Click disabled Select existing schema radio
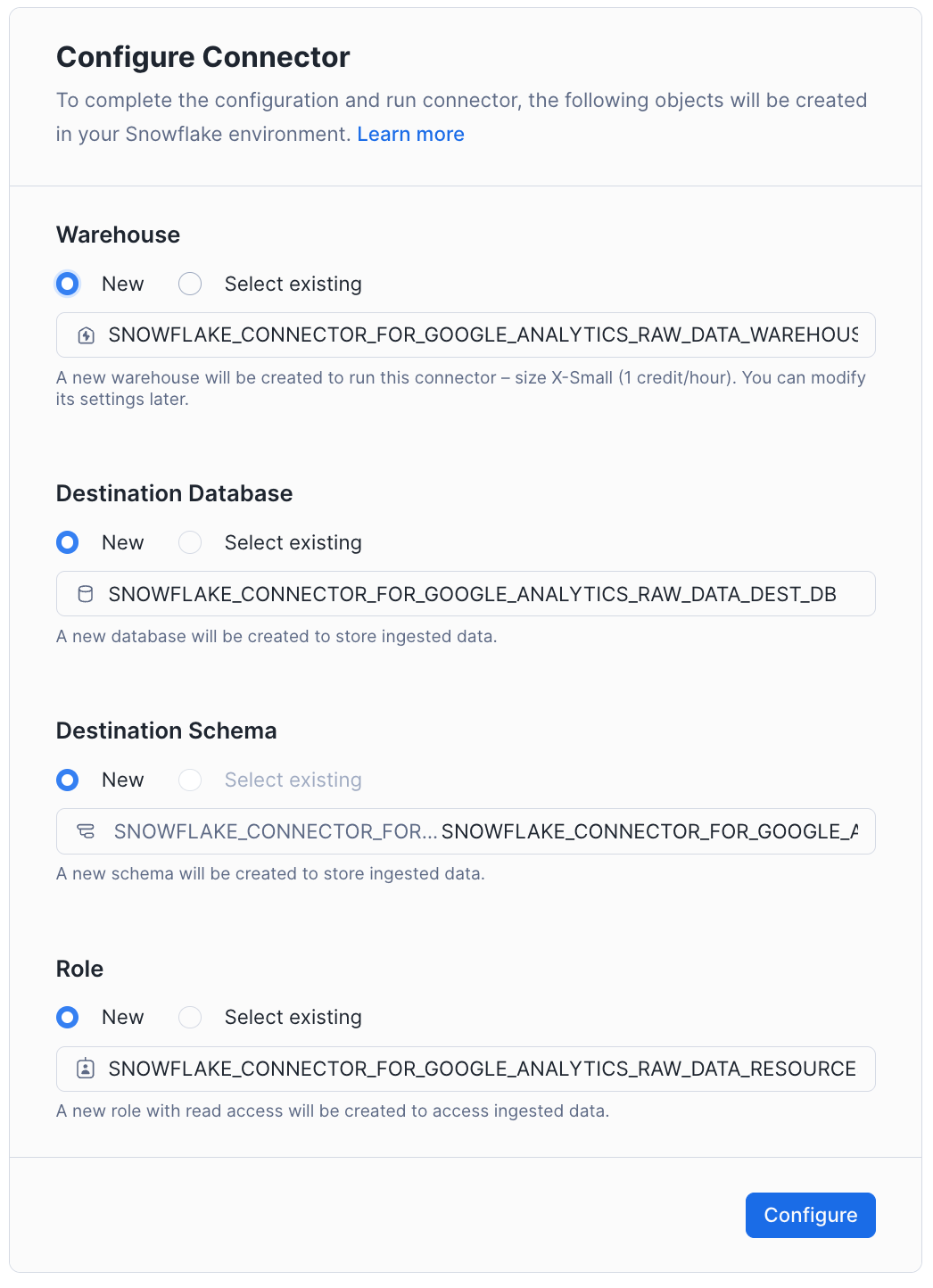 [x=190, y=780]
